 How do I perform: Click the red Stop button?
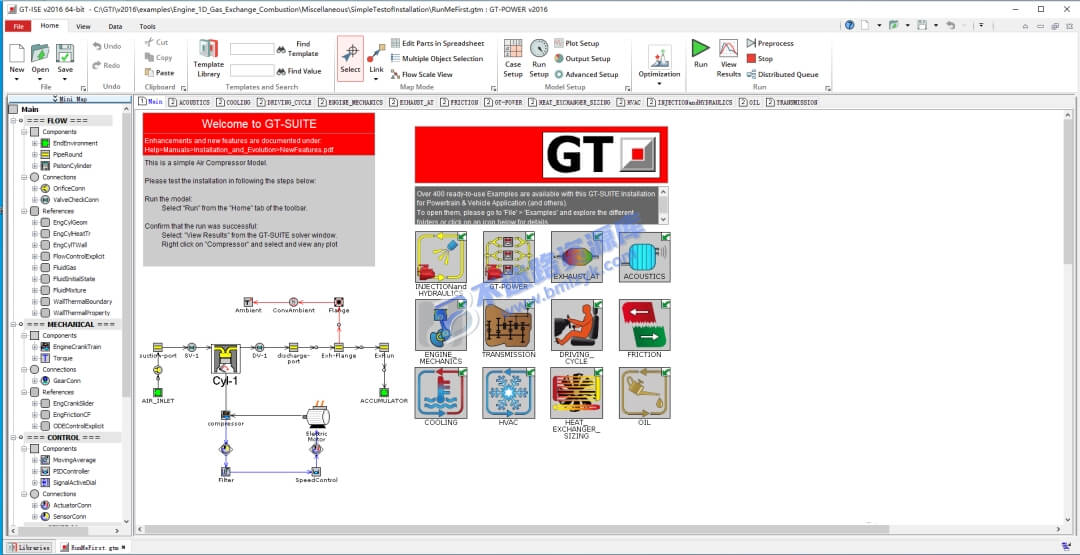coord(760,59)
